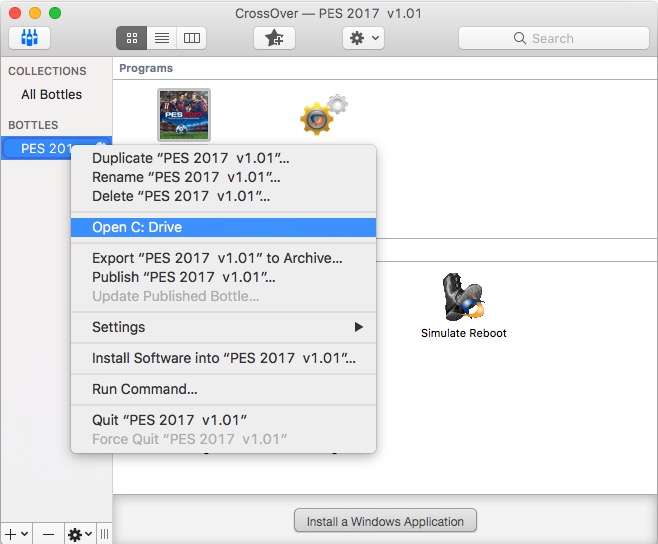Open the add bottle plus dropdown
This screenshot has height=544, width=658.
pos(18,534)
